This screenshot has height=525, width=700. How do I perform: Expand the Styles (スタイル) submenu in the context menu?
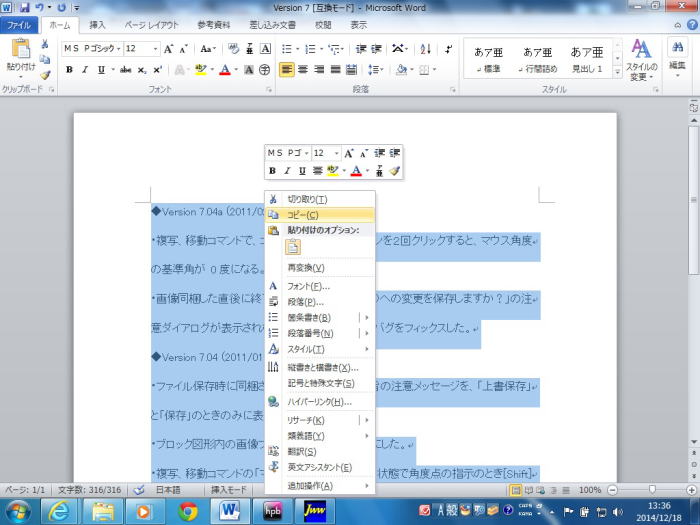320,349
